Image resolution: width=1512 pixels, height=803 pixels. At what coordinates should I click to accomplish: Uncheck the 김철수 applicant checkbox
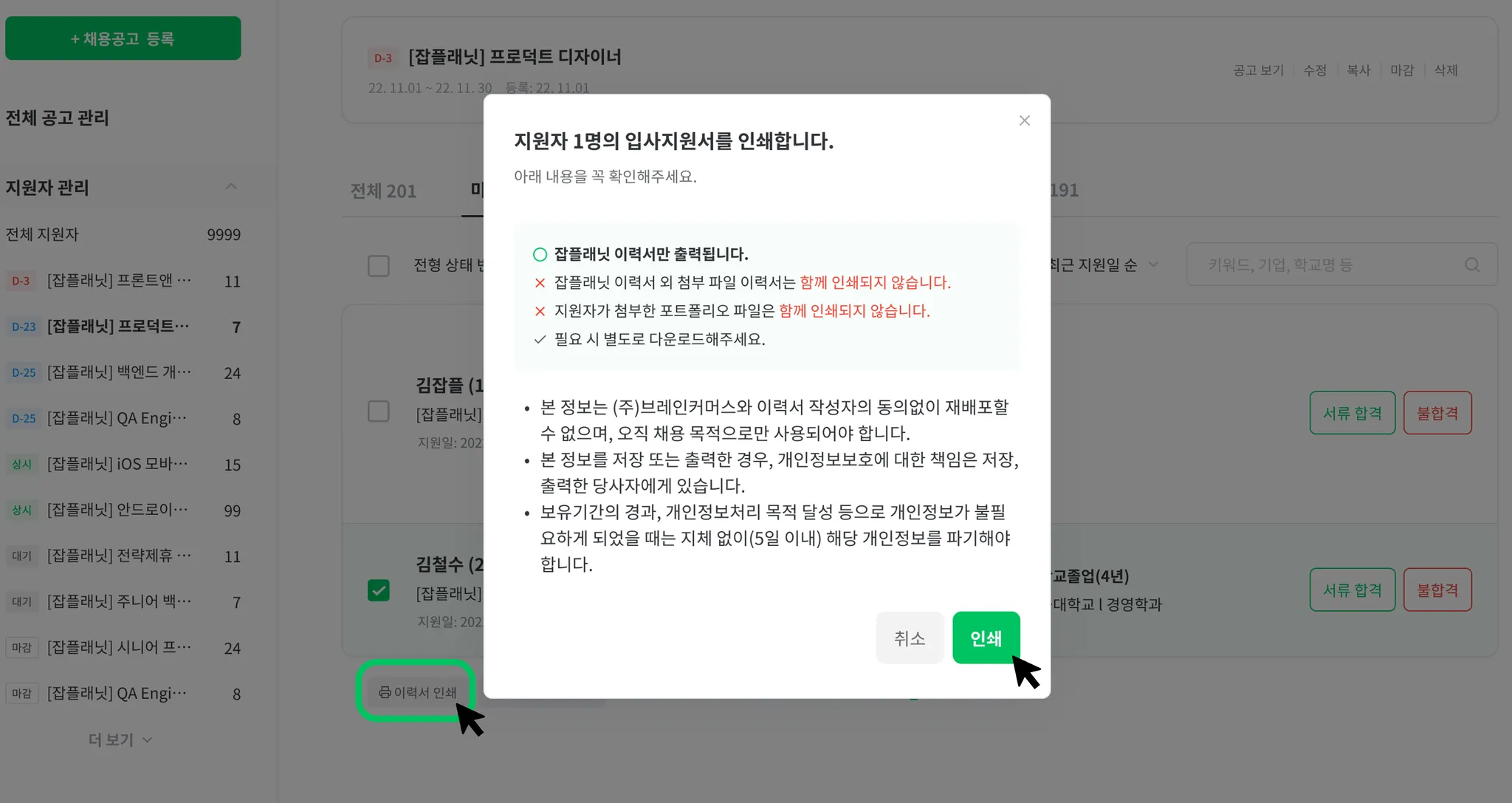[379, 590]
